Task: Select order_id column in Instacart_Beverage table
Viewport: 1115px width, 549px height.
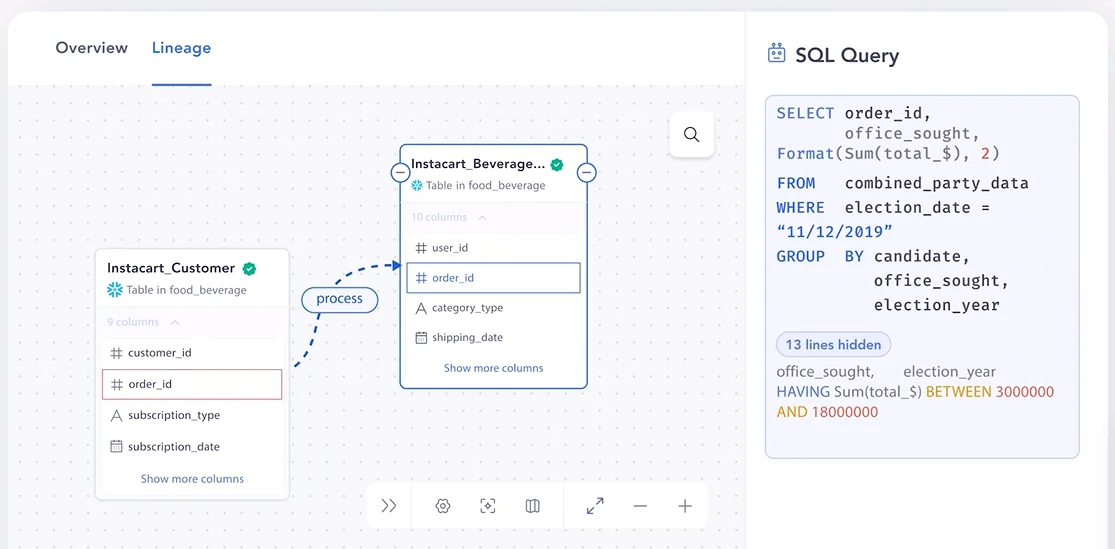Action: (494, 278)
